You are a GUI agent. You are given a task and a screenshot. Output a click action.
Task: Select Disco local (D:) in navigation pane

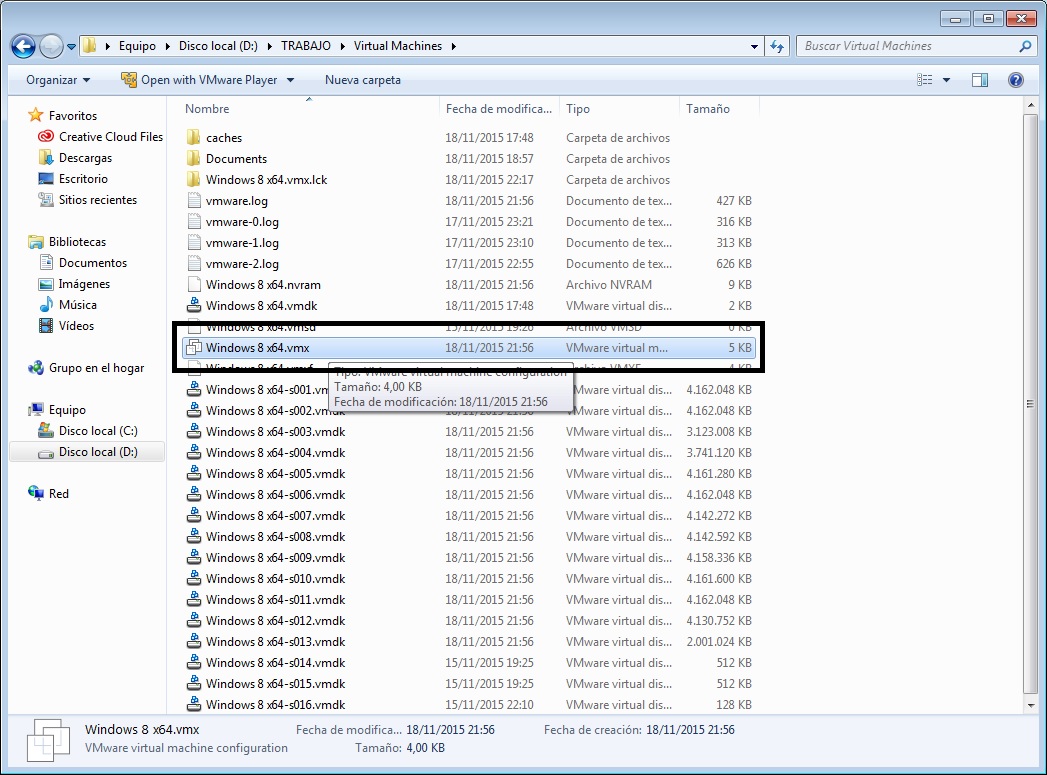[88, 452]
